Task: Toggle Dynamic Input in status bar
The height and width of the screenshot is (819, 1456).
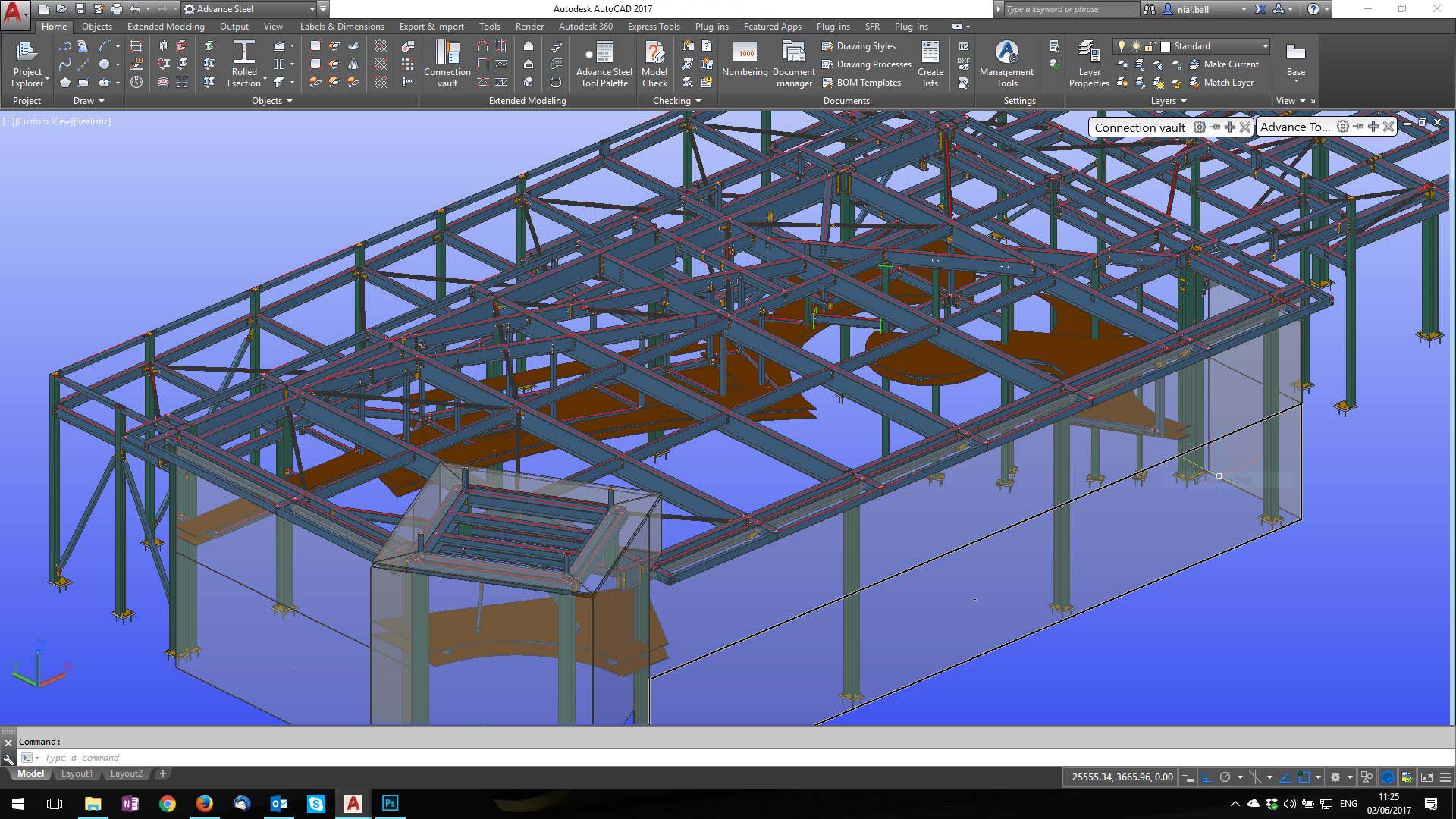Action: 1188,777
